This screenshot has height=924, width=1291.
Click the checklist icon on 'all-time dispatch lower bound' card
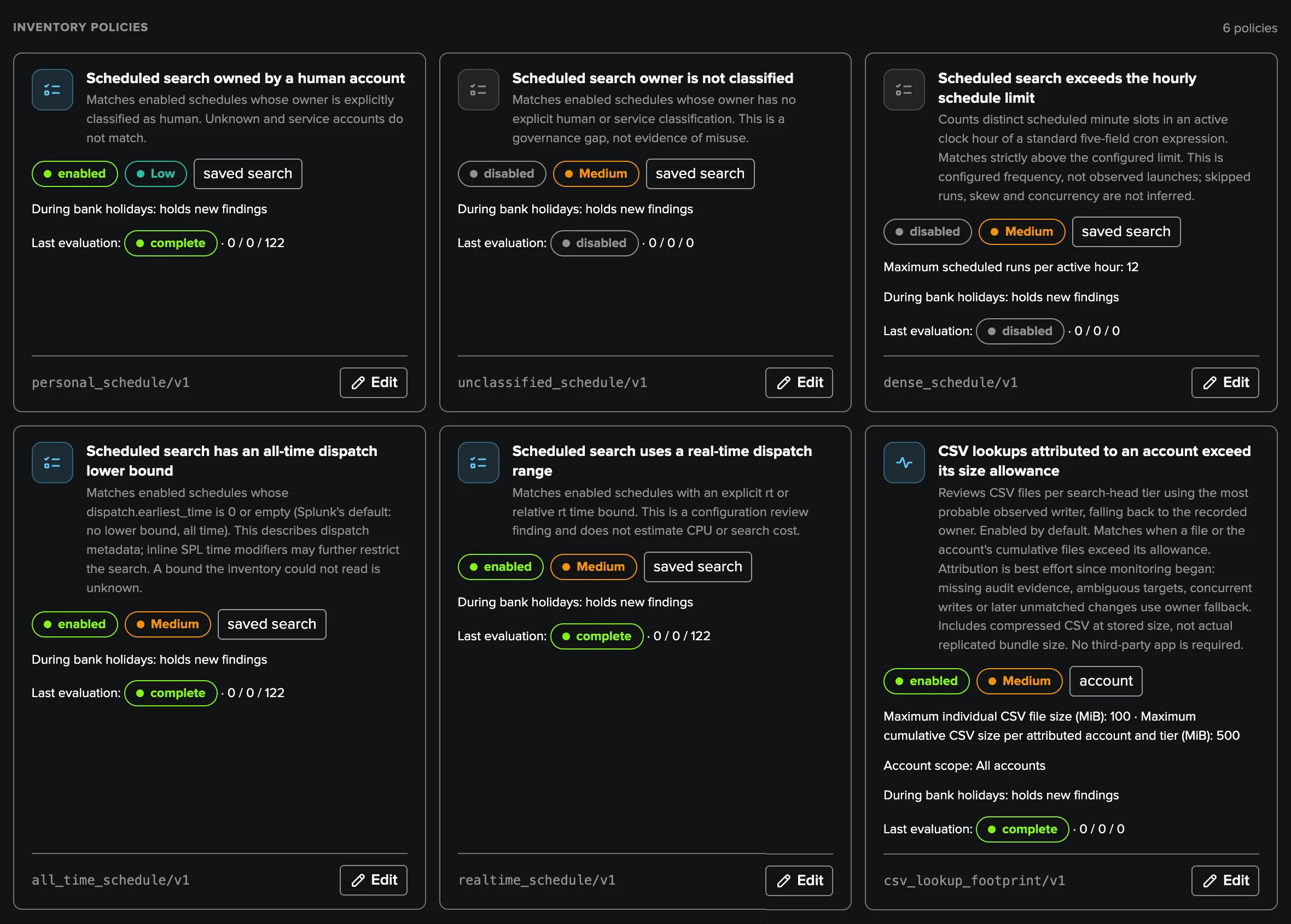(x=53, y=463)
